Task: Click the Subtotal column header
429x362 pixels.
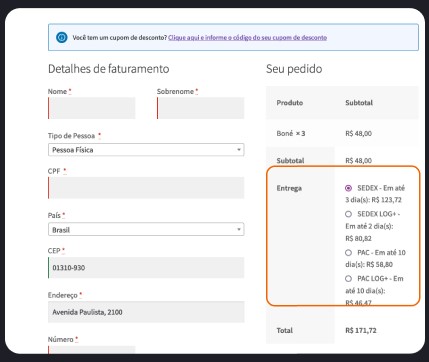Action: [359, 103]
